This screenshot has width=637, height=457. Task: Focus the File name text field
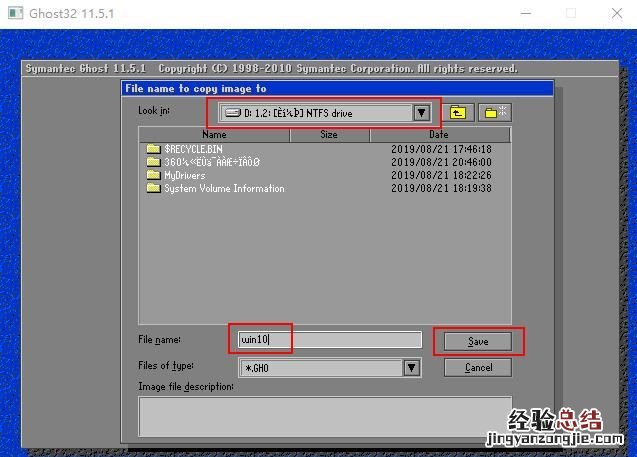pos(330,340)
